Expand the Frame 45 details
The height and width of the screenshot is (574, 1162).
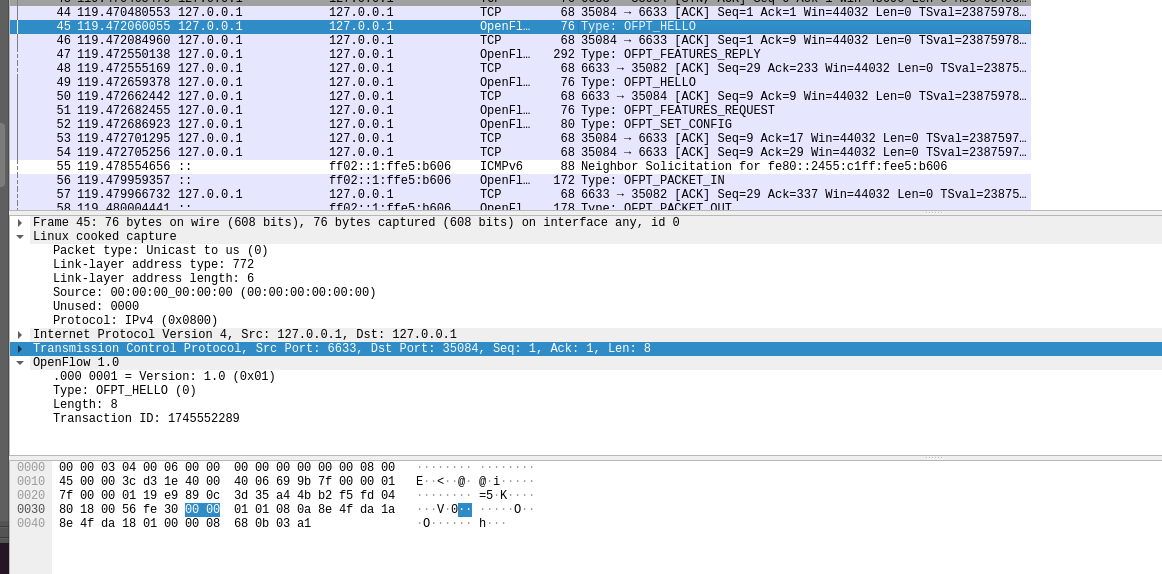[x=20, y=223]
